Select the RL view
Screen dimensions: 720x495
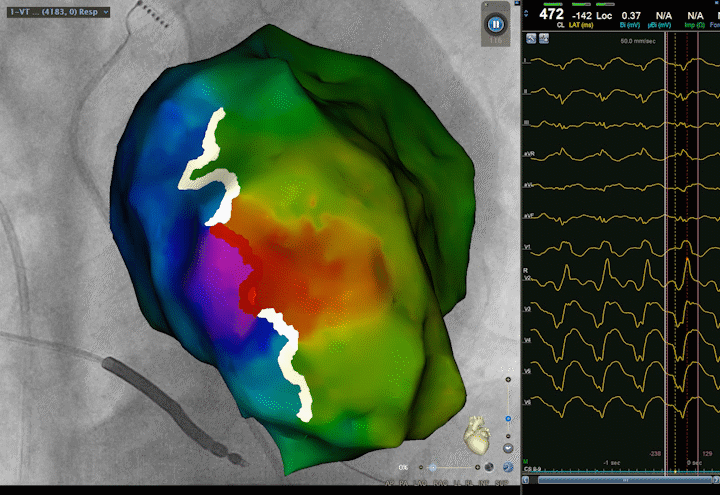(x=470, y=484)
